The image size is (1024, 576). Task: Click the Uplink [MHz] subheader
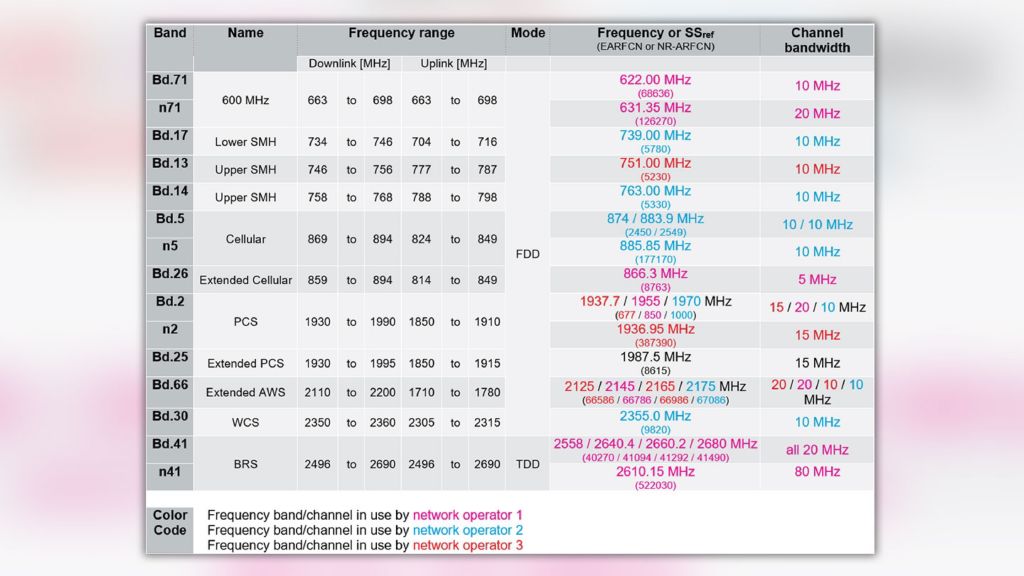pyautogui.click(x=455, y=62)
